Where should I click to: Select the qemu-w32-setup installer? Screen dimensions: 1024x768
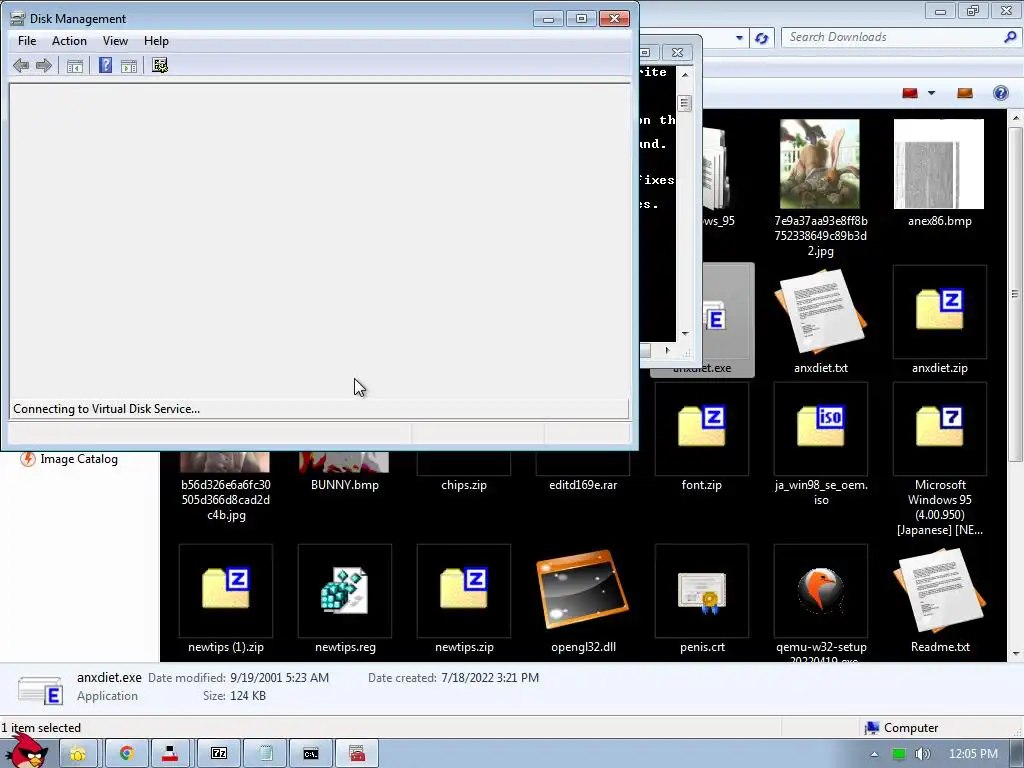pos(820,603)
